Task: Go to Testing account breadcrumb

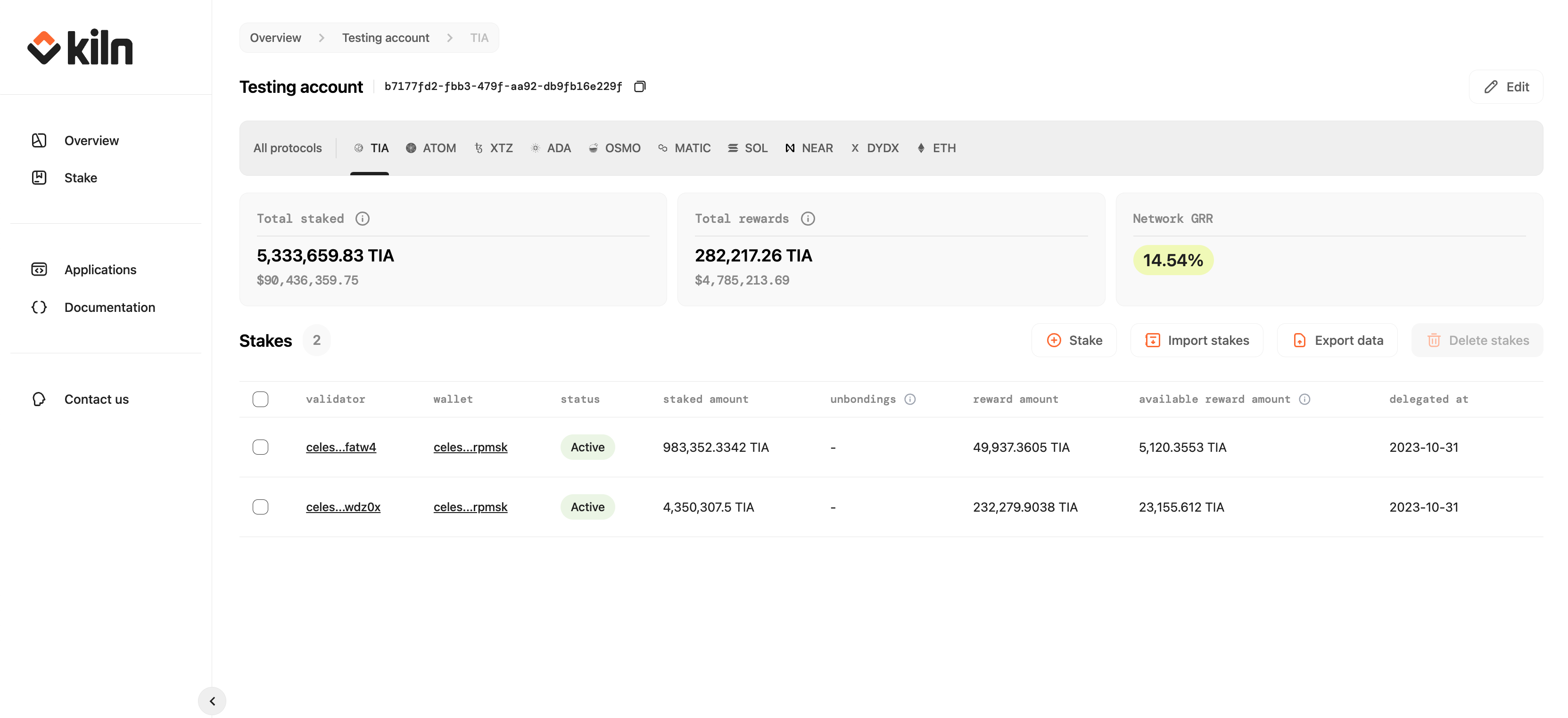Action: [385, 38]
